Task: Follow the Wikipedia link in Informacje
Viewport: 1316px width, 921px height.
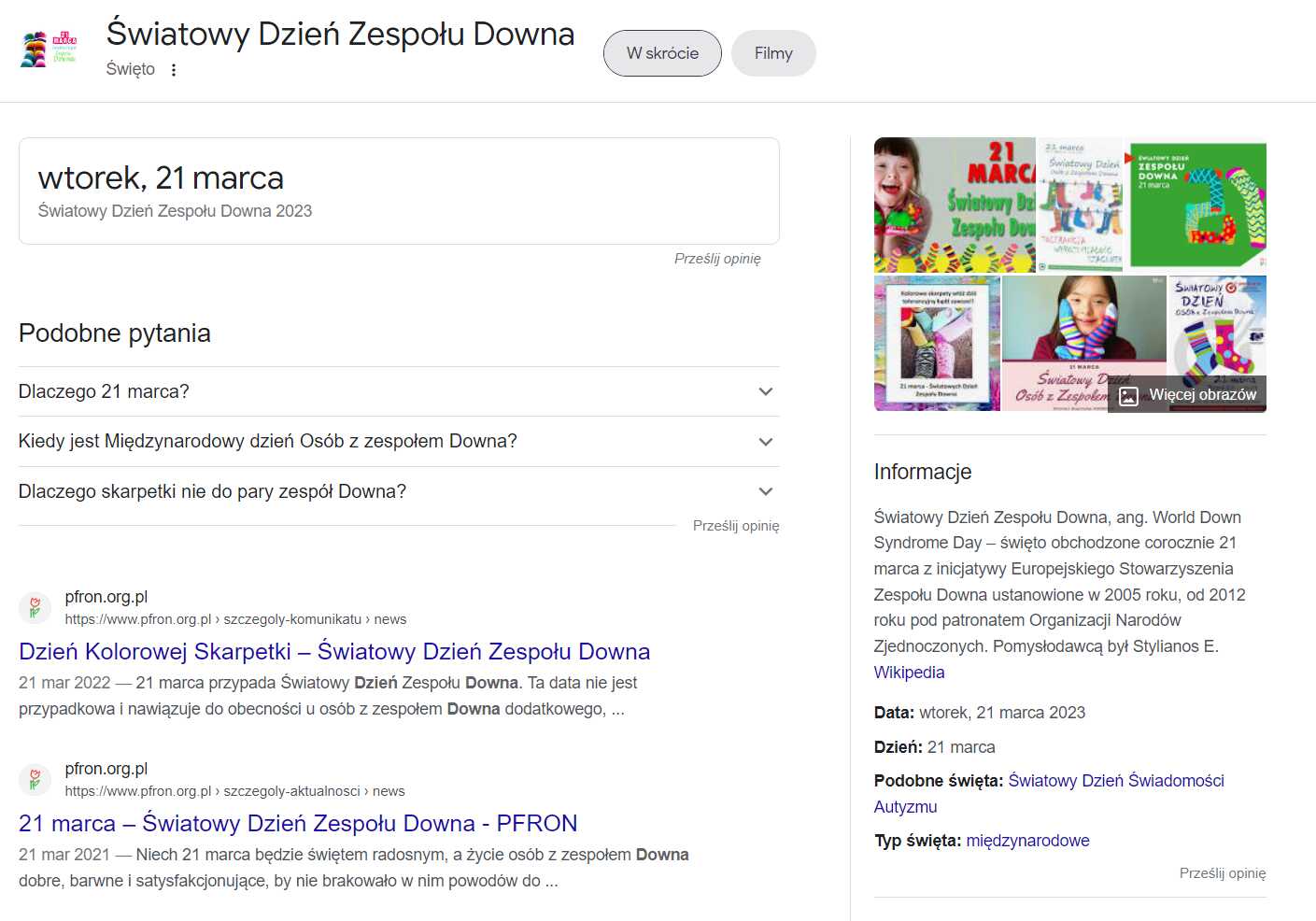Action: coord(909,673)
